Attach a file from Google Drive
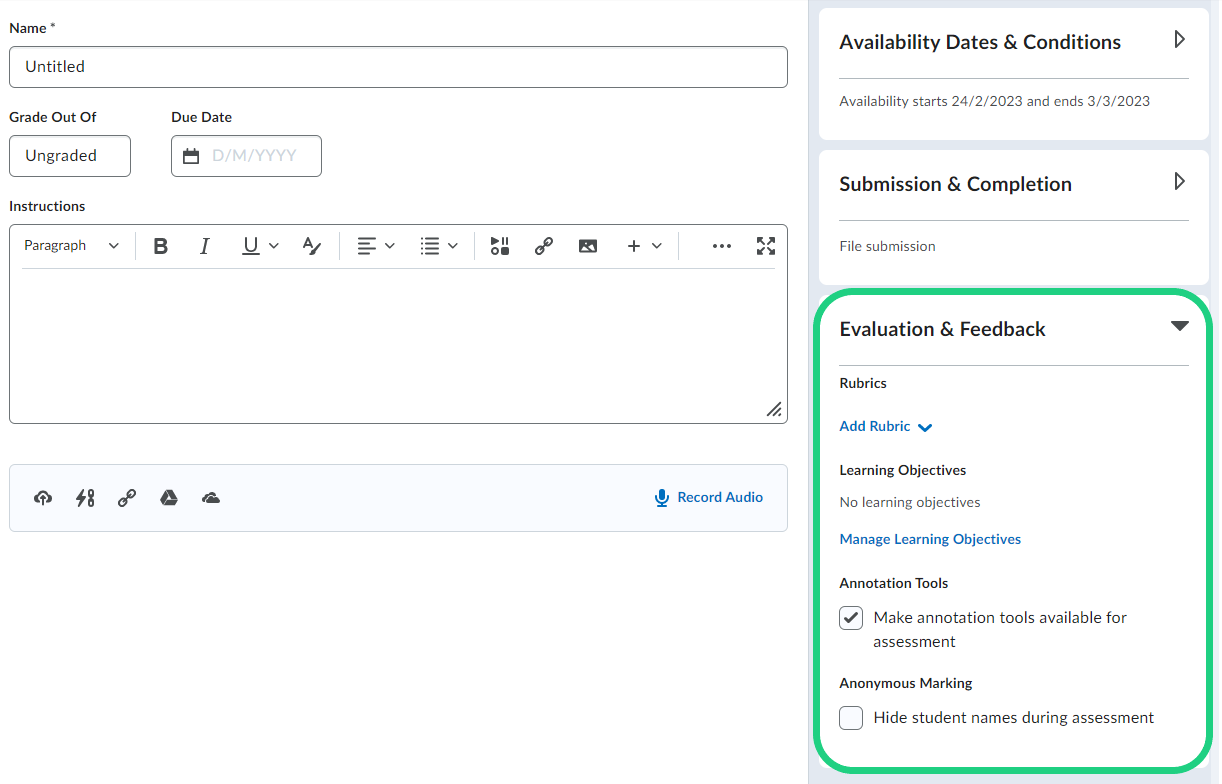1222x784 pixels. coord(169,498)
